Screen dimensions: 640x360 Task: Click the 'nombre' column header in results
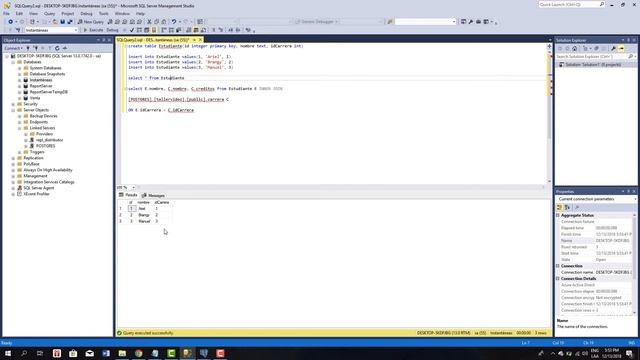pyautogui.click(x=143, y=202)
